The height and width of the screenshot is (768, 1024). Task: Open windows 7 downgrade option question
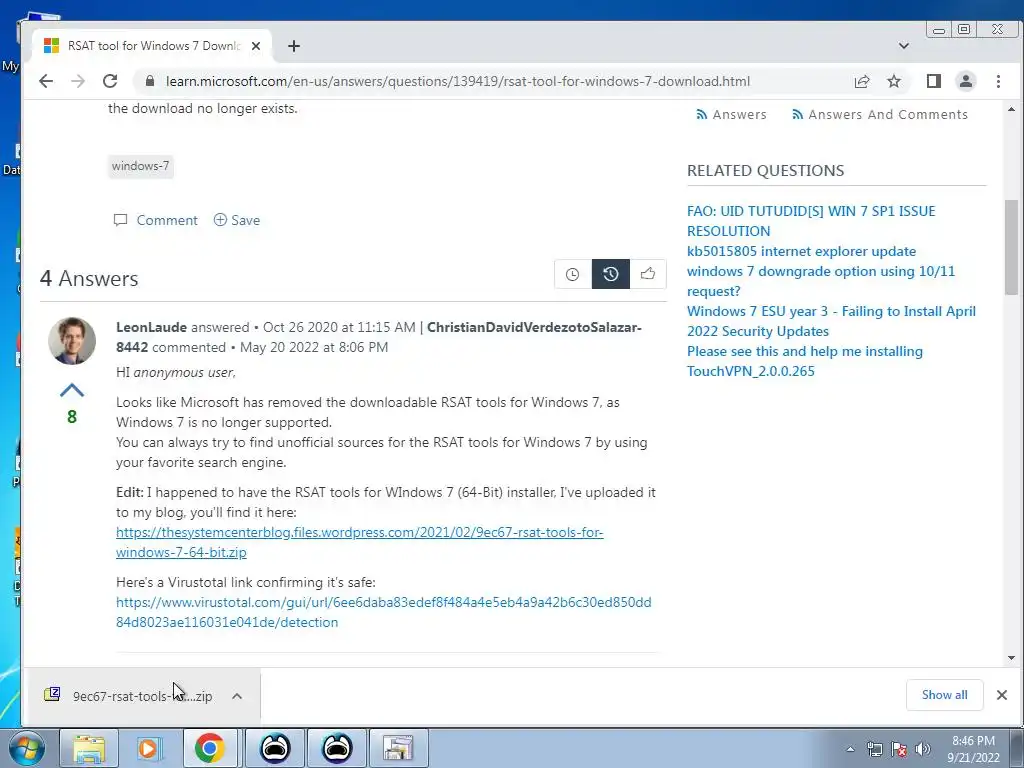pyautogui.click(x=821, y=281)
